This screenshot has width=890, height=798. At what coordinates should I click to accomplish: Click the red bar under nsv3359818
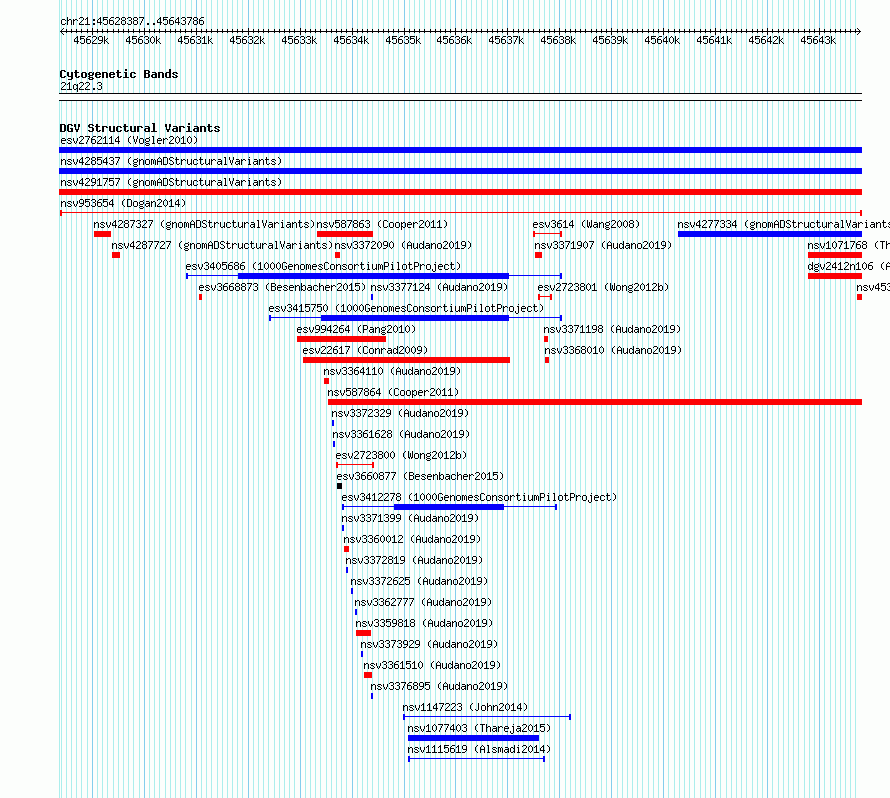click(363, 633)
